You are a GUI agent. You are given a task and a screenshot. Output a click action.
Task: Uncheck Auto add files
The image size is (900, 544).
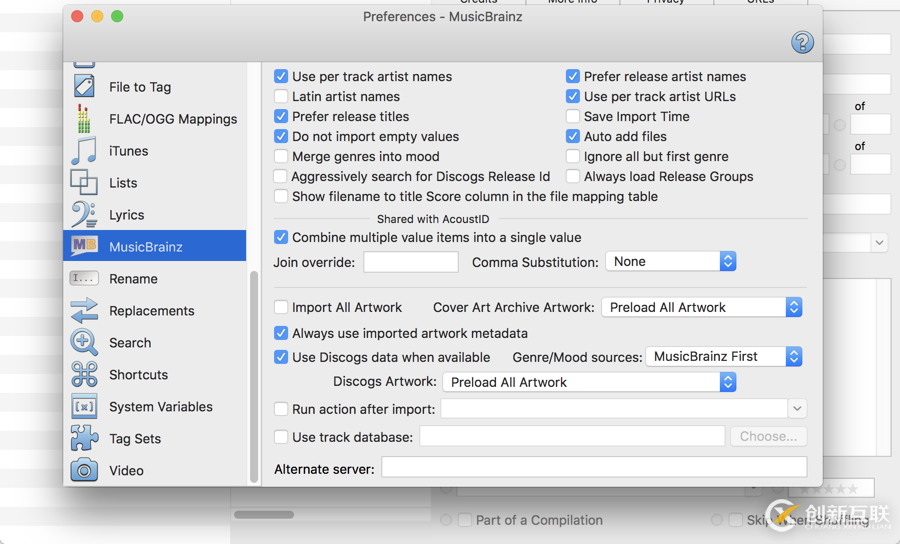[573, 137]
